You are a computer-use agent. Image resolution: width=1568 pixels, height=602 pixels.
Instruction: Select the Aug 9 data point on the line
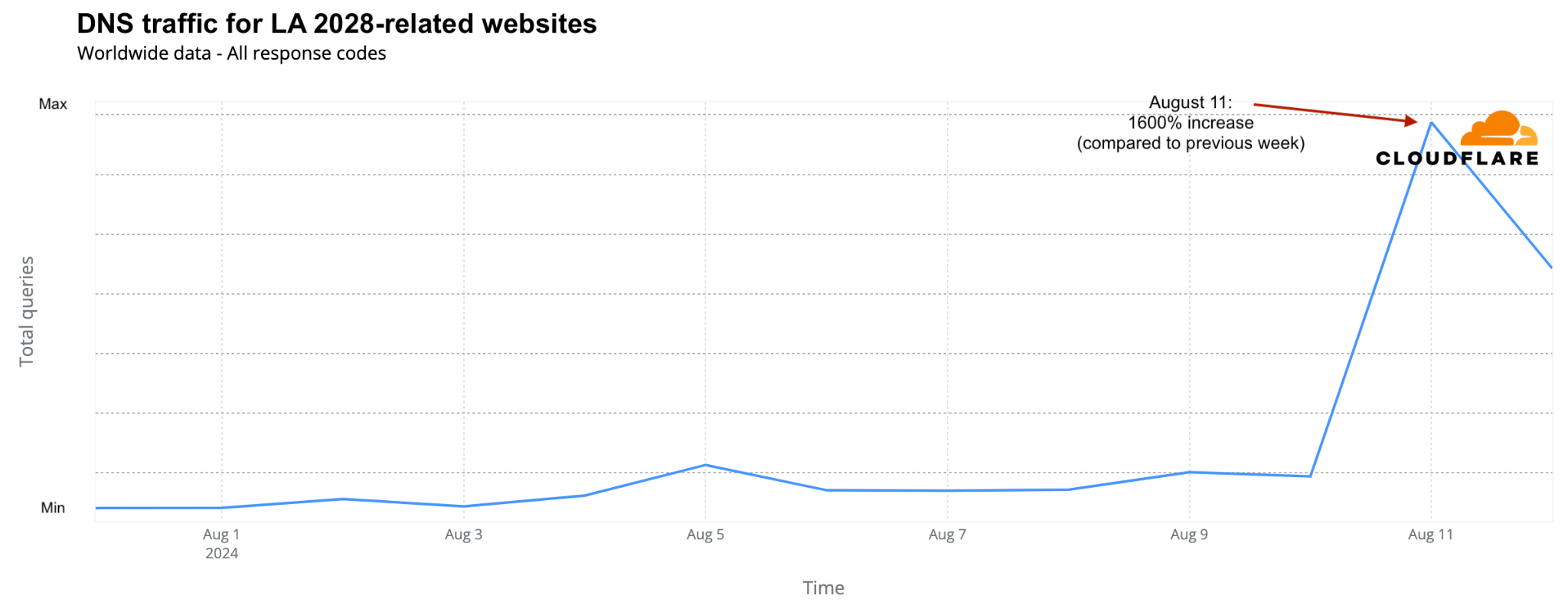pos(1189,472)
